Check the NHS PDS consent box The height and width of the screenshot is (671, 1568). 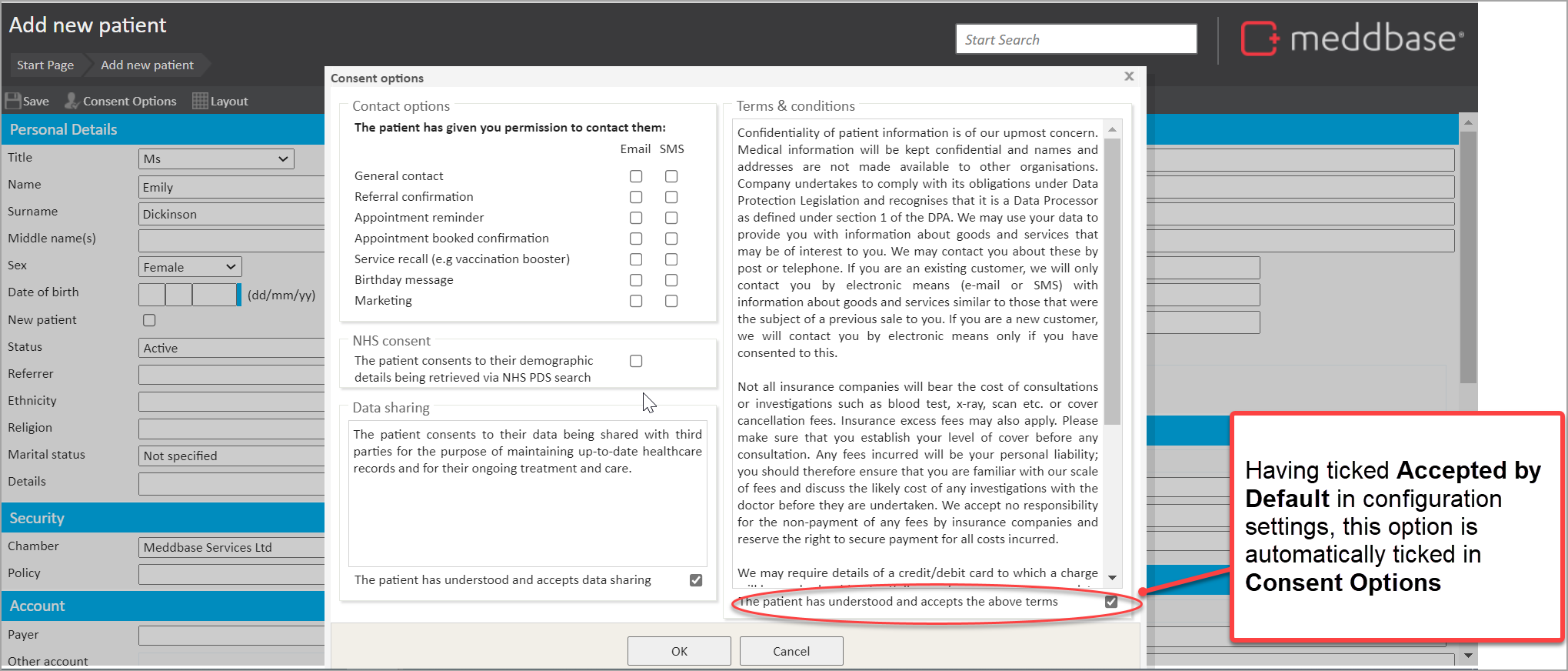pos(636,361)
